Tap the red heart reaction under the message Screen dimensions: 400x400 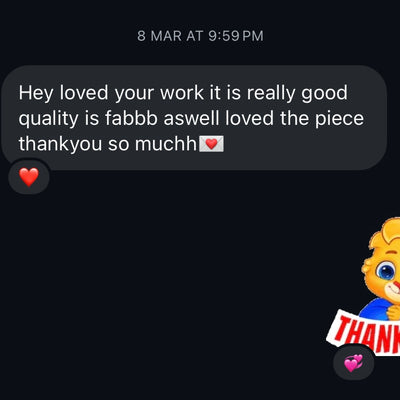(29, 177)
